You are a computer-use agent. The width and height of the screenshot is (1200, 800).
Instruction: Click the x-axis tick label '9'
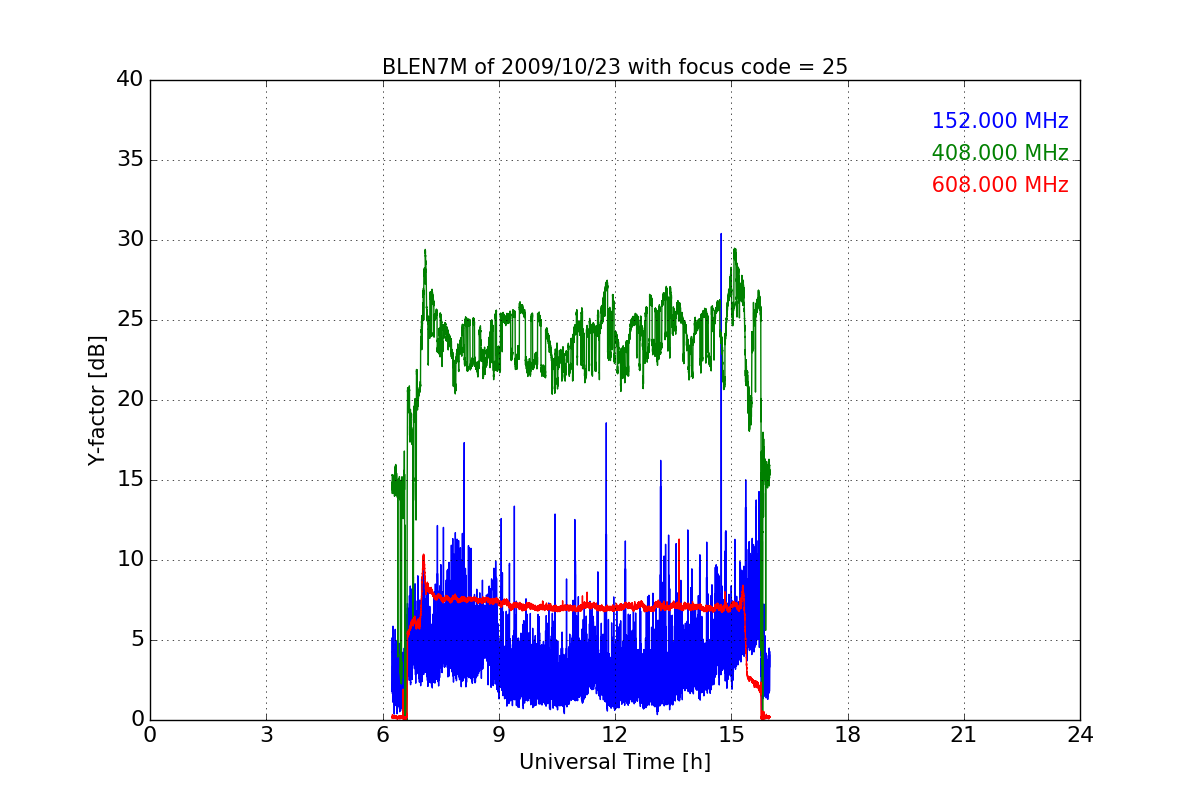[x=499, y=735]
